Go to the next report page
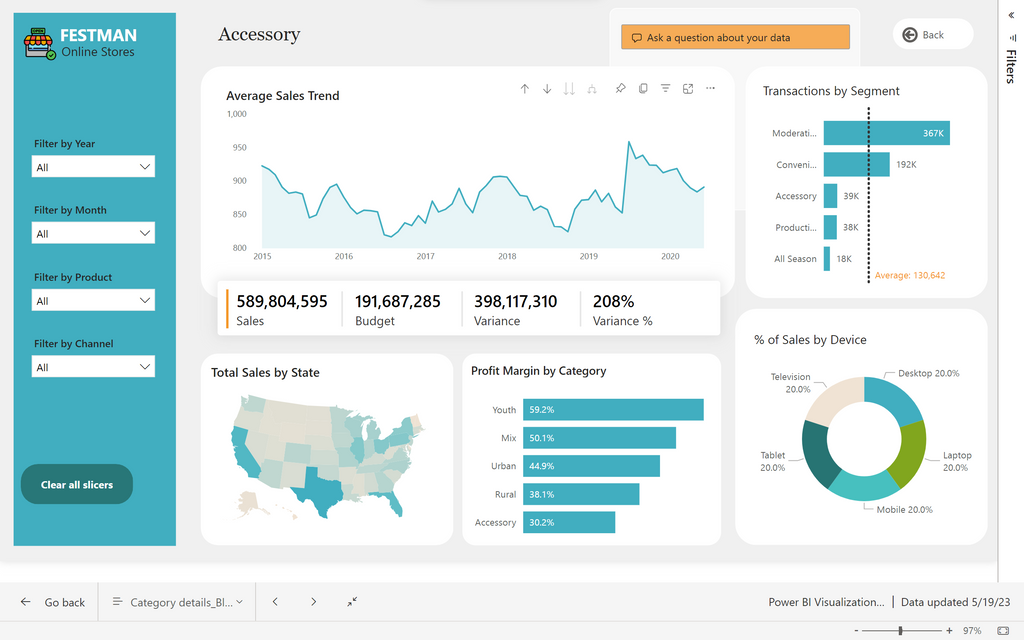Viewport: 1024px width, 640px height. 313,602
